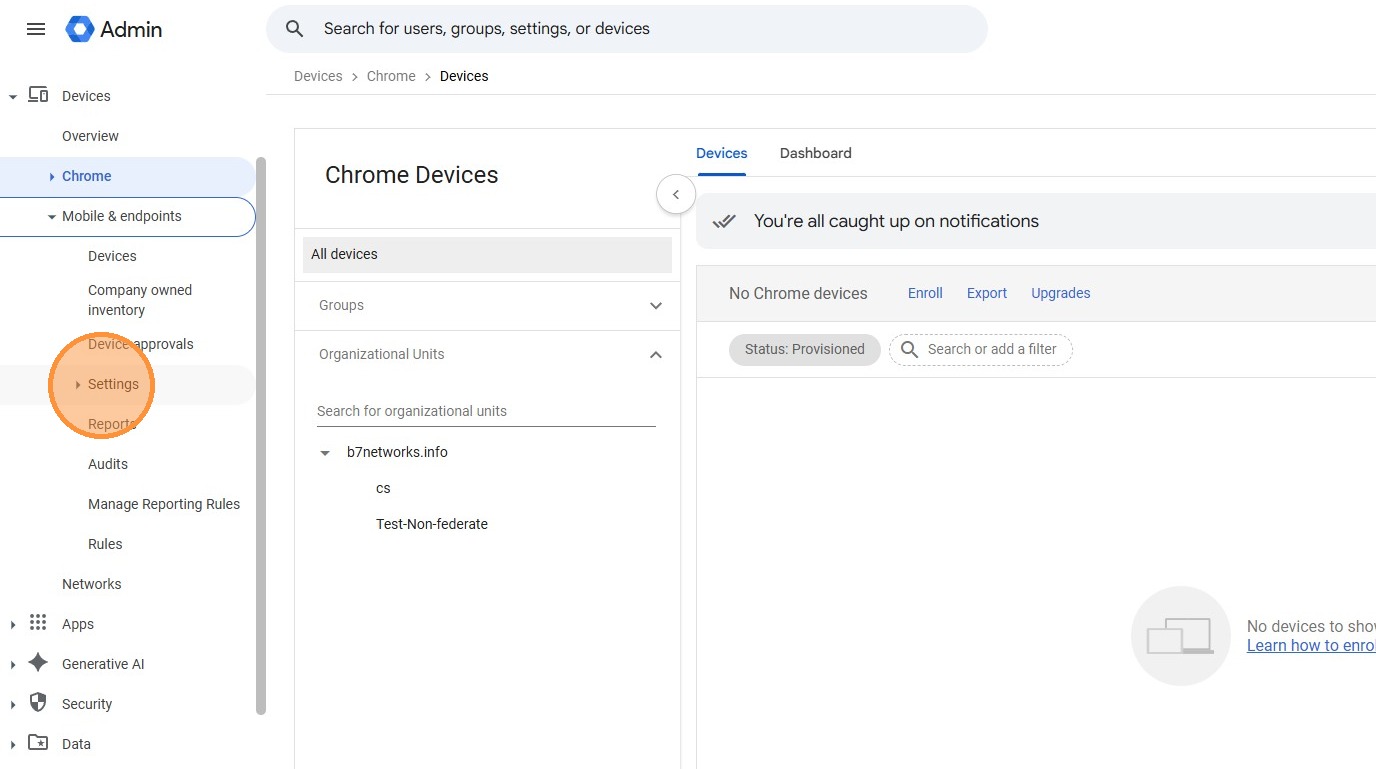Click the Upgrades link
Screen dimensions: 1376x769
(1060, 293)
